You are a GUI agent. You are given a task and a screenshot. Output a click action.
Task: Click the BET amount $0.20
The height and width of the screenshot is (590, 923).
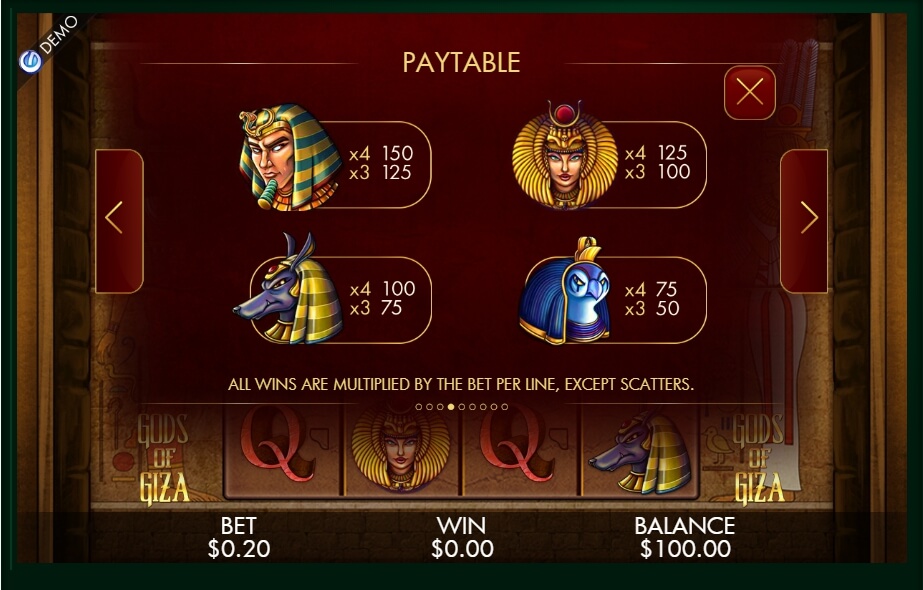click(x=238, y=549)
